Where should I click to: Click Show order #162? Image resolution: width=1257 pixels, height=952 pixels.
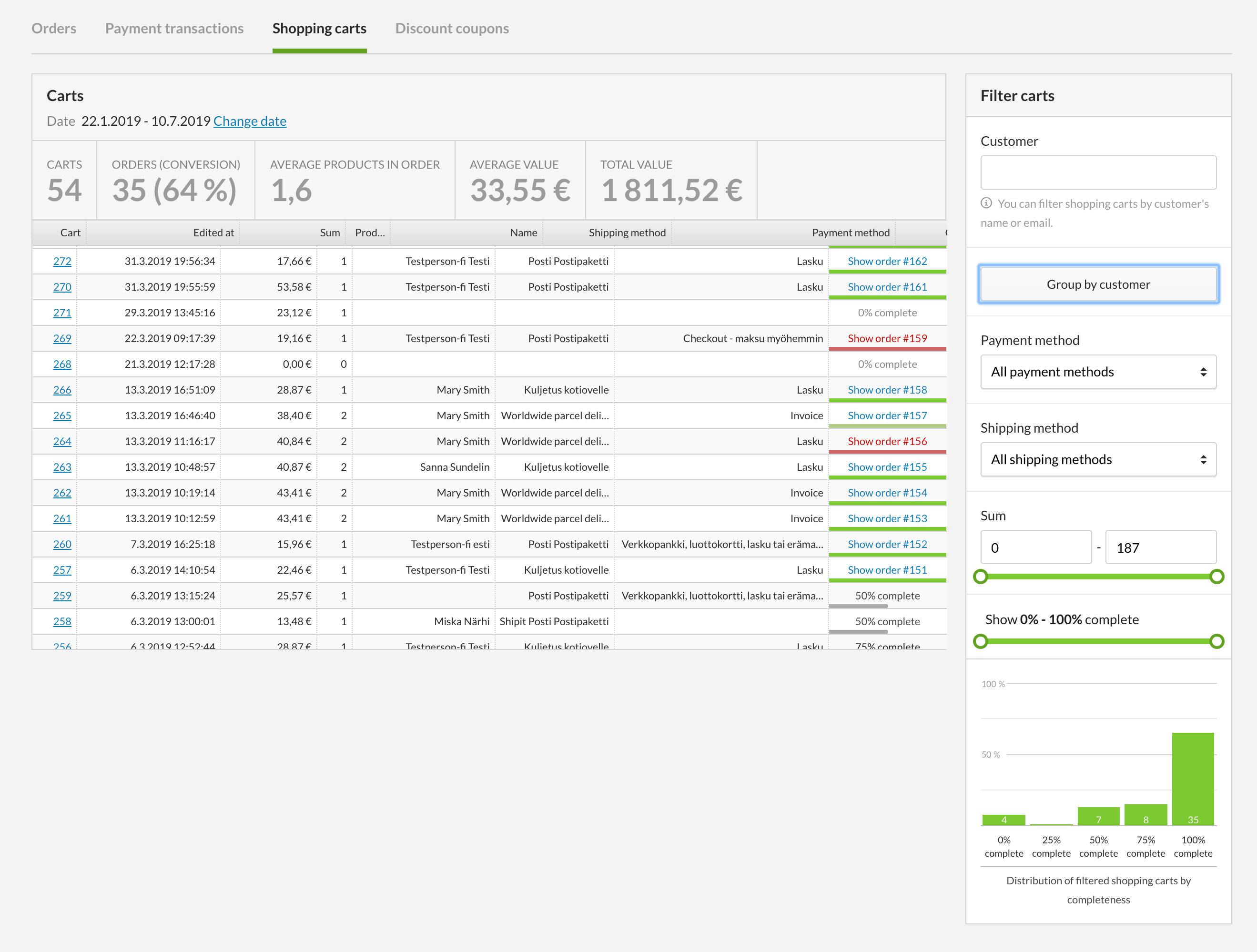[887, 261]
